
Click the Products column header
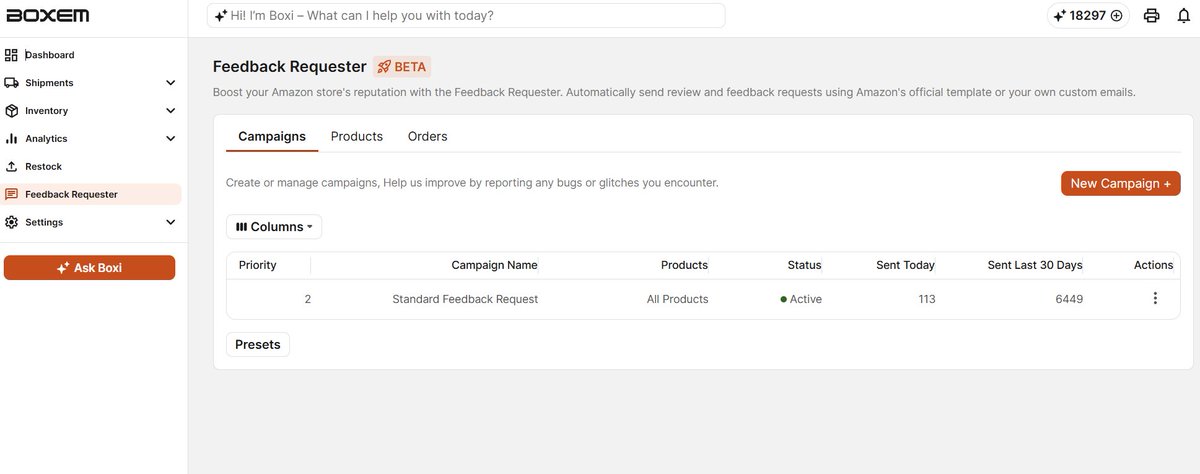coord(684,265)
